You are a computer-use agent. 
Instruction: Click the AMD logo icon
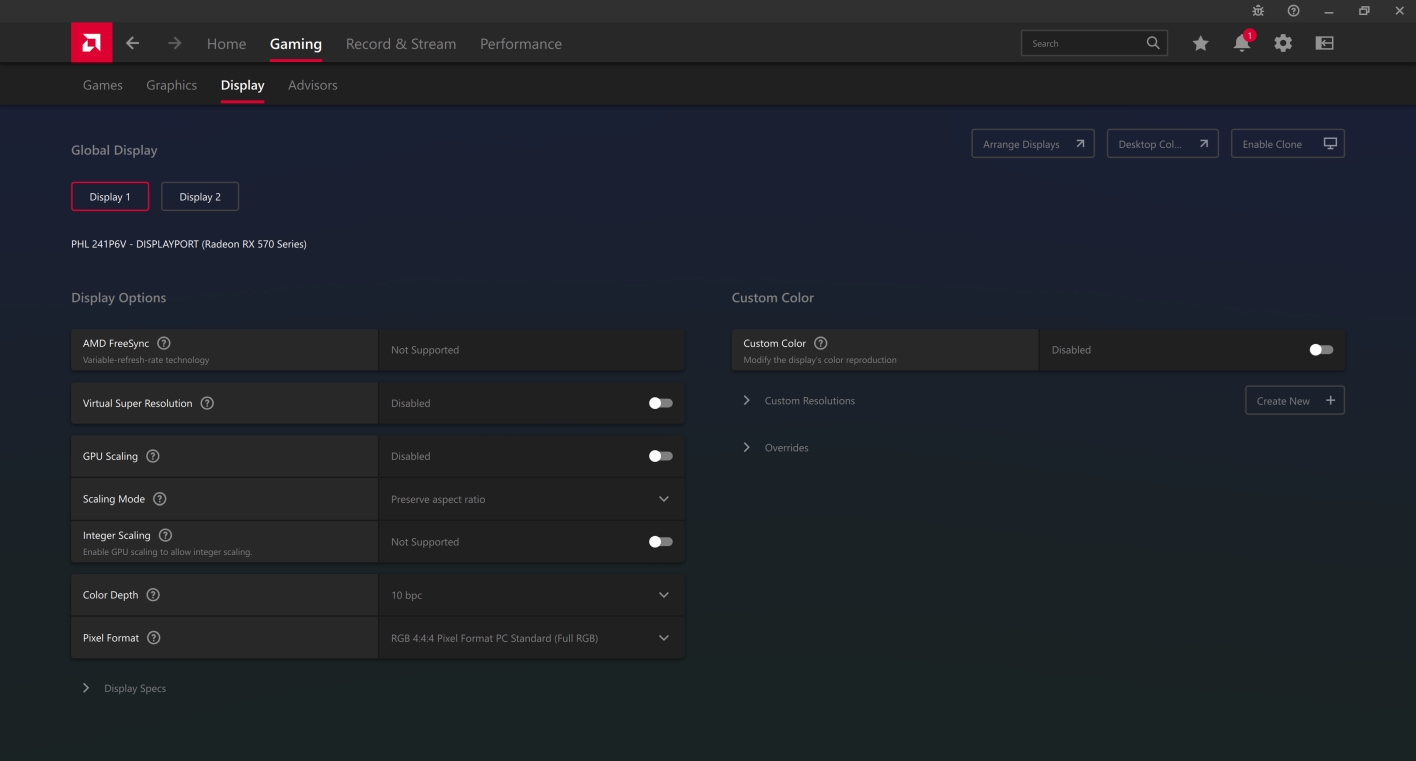(92, 43)
